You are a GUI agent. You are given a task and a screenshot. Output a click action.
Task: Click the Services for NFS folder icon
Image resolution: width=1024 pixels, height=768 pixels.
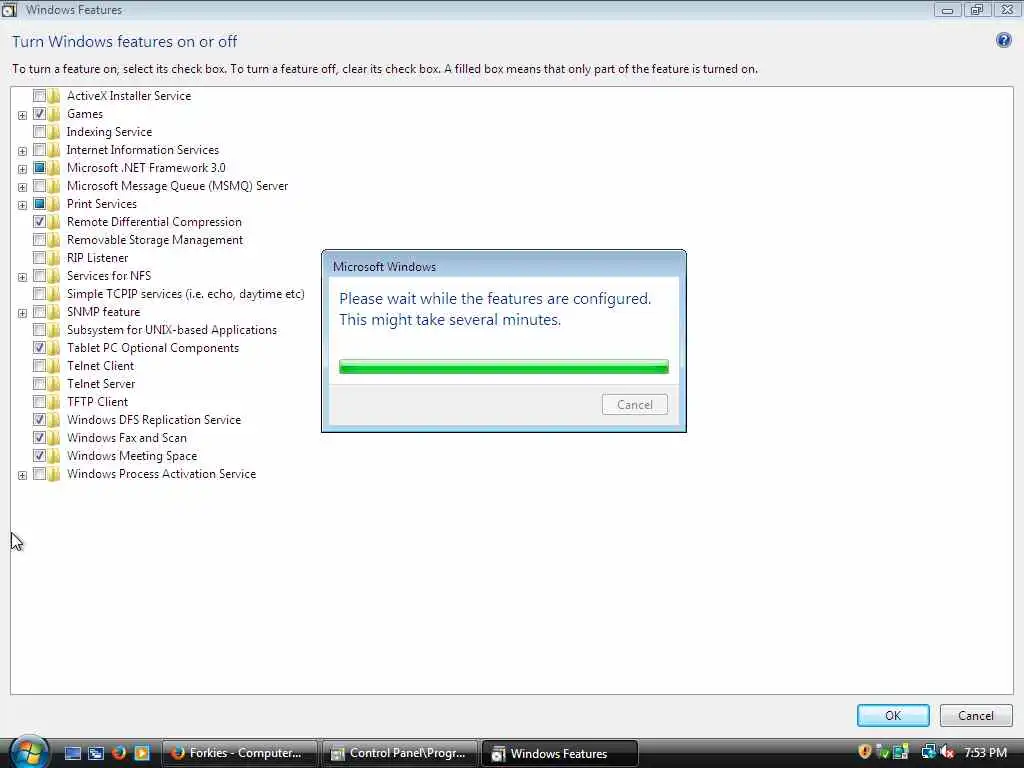point(54,276)
